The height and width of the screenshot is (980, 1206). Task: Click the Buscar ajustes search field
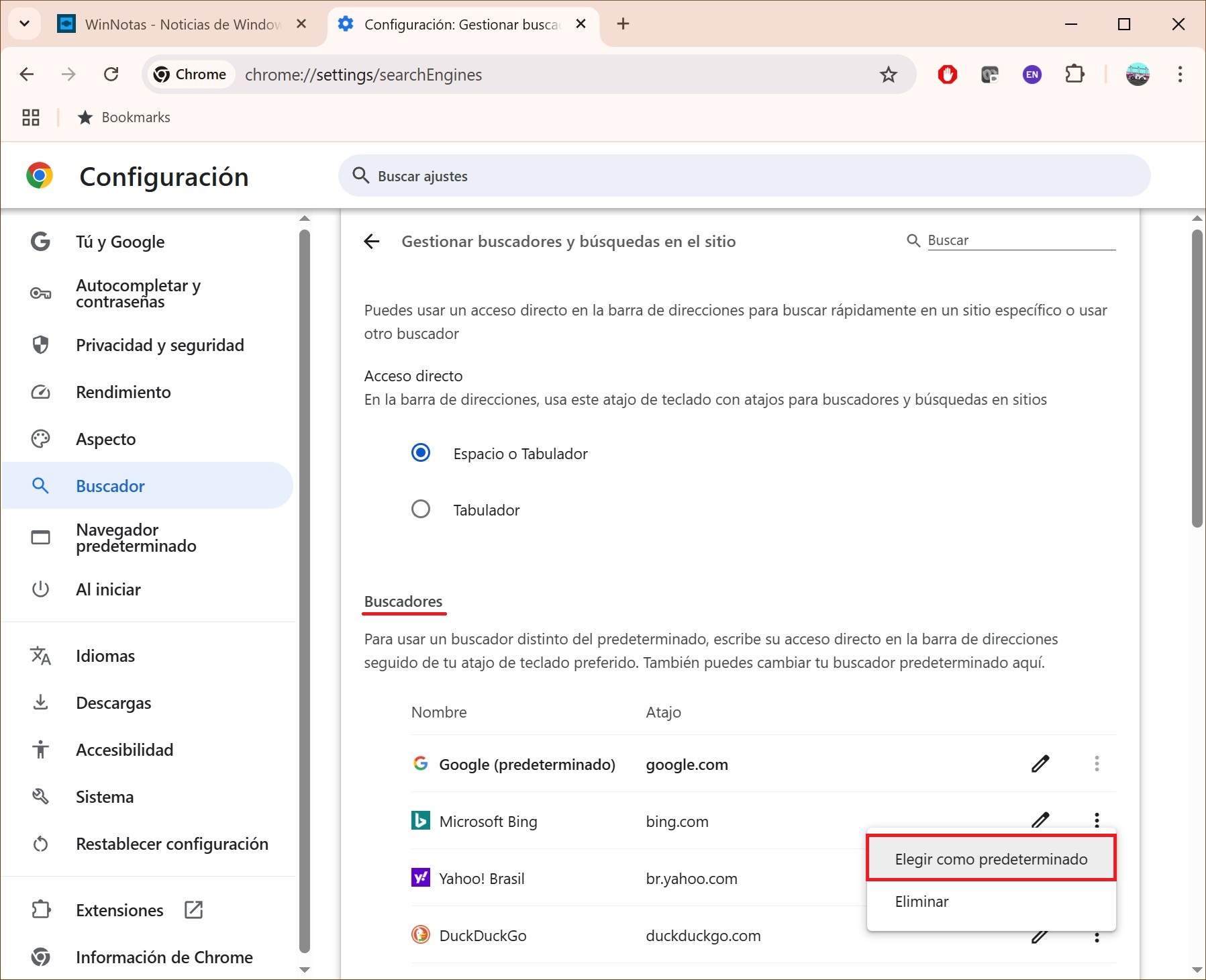coord(744,176)
